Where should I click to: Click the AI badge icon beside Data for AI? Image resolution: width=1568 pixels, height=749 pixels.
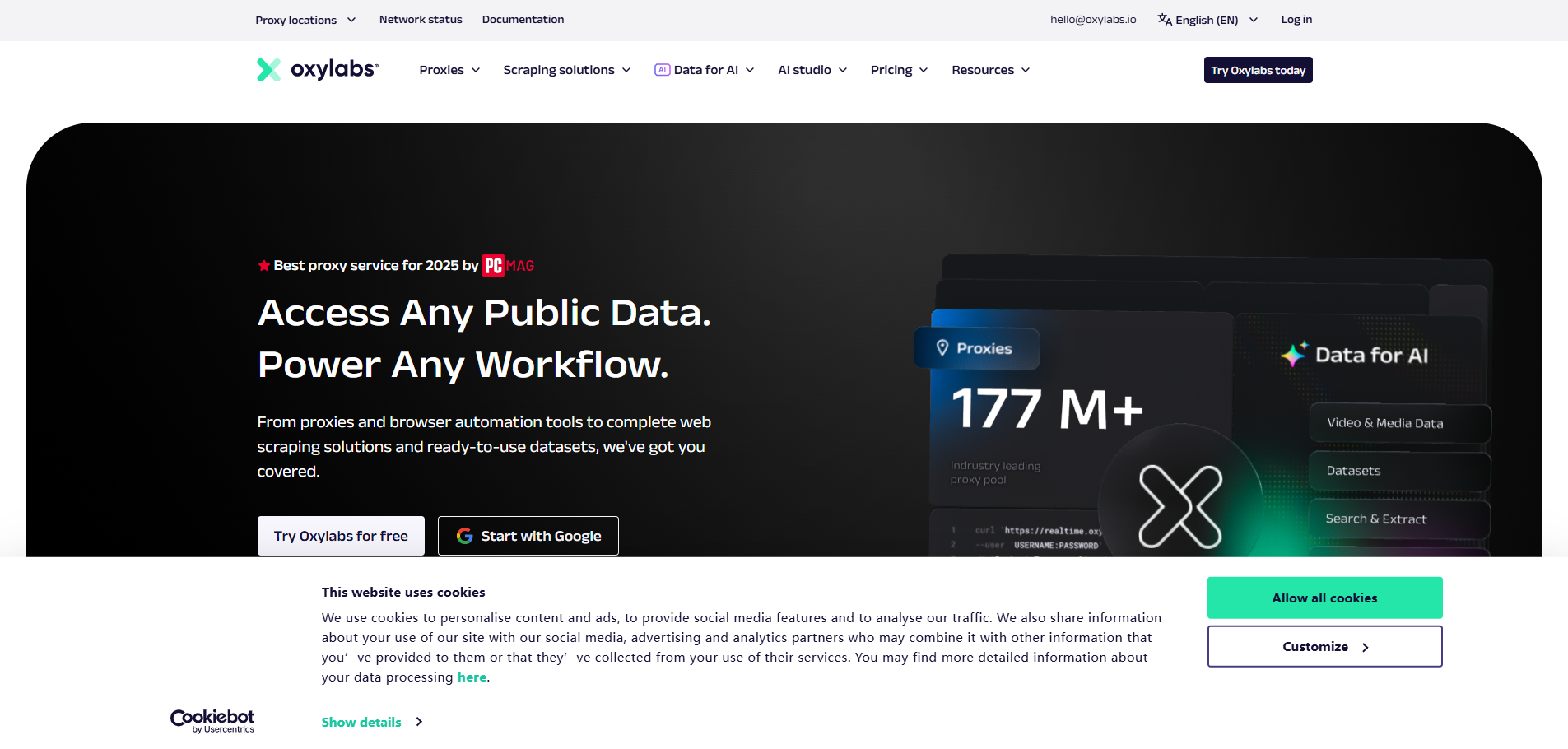click(662, 70)
